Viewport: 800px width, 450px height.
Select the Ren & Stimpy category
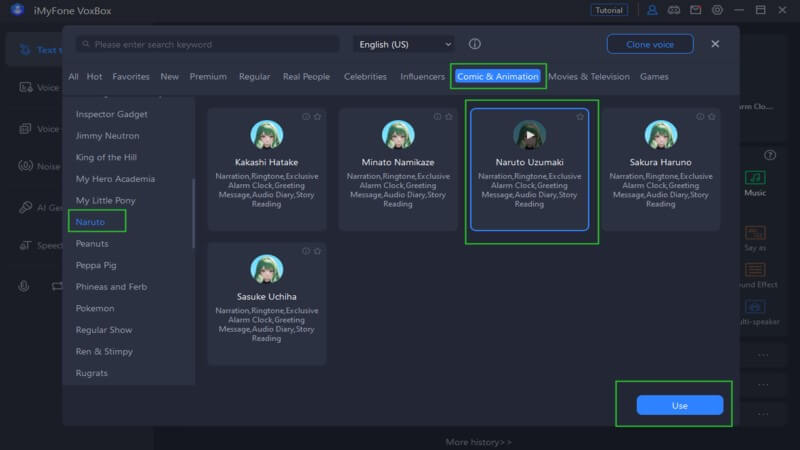104,352
